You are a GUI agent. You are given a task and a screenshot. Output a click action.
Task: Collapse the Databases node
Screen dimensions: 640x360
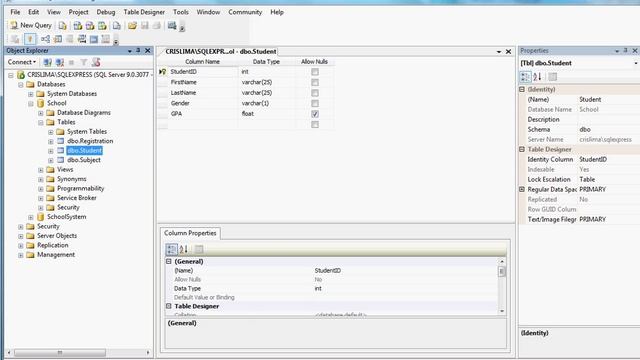[21, 85]
